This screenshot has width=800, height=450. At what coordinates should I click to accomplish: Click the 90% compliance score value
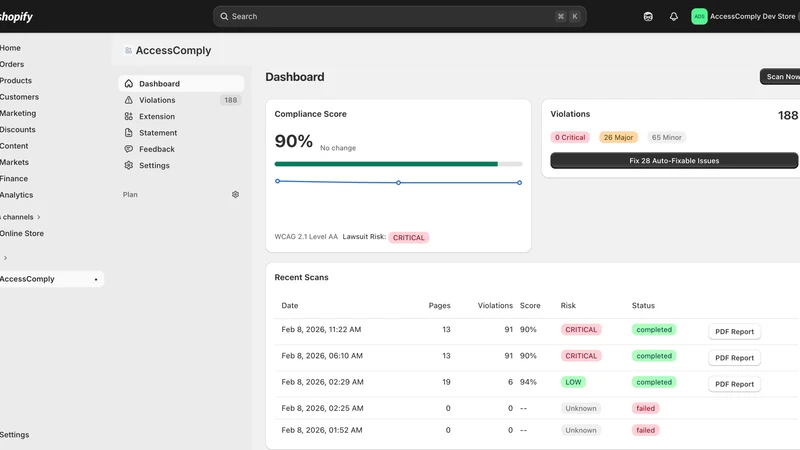[293, 141]
